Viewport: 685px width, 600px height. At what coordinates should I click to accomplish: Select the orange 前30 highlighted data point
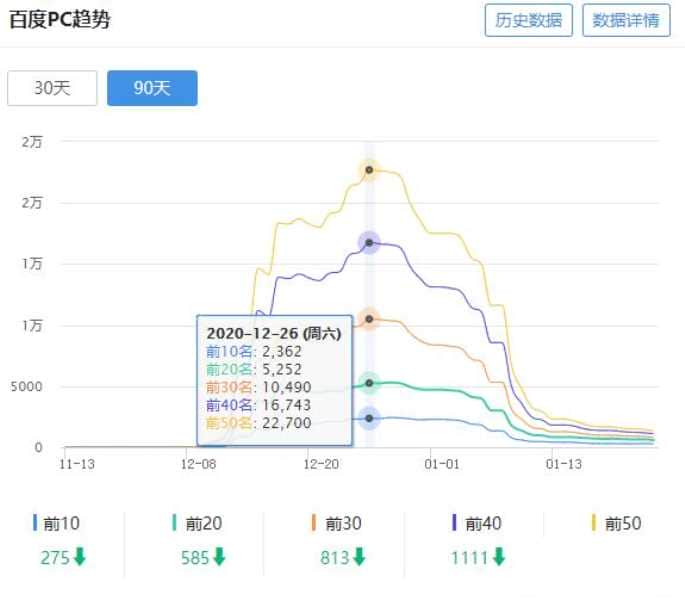pyautogui.click(x=369, y=319)
